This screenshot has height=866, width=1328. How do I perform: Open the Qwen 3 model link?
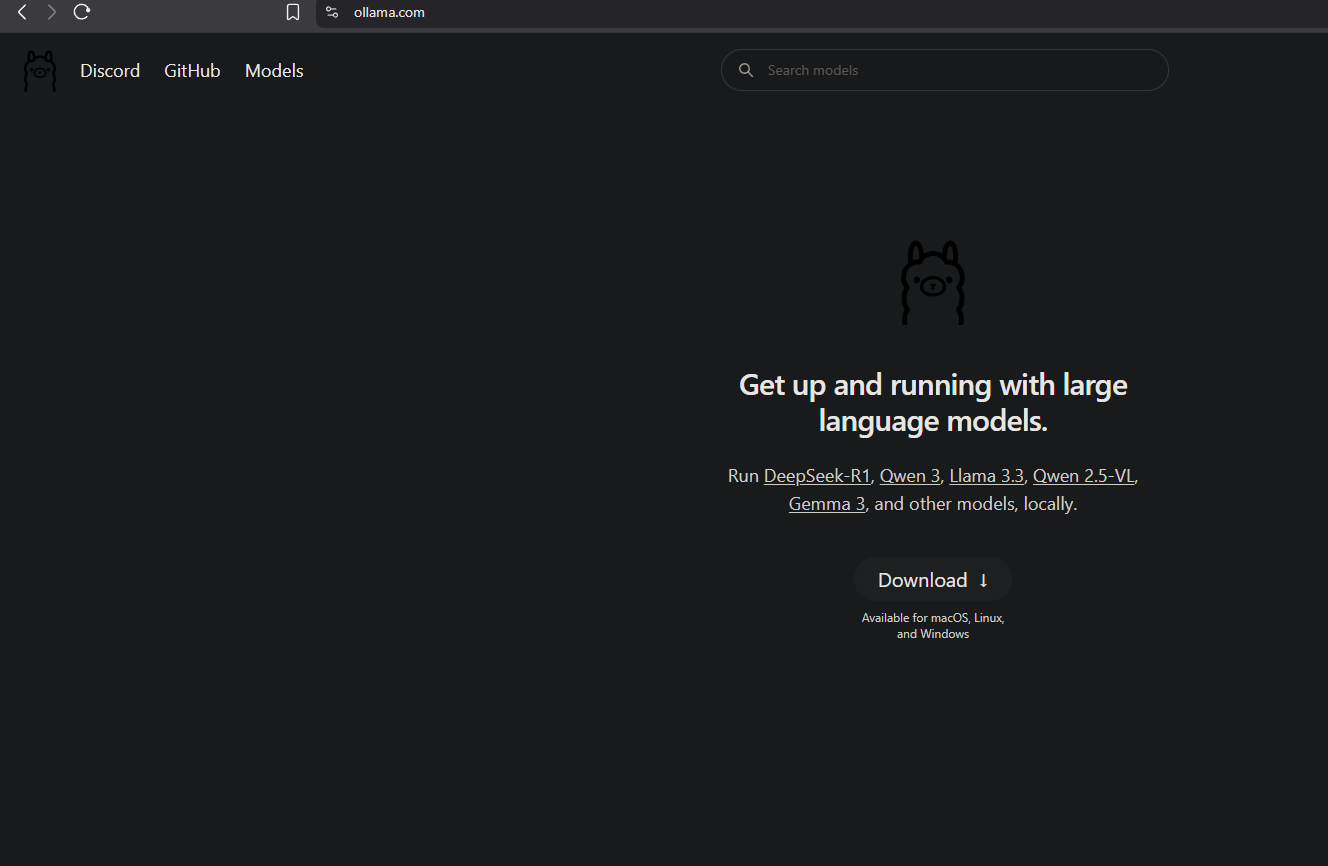[x=910, y=476]
